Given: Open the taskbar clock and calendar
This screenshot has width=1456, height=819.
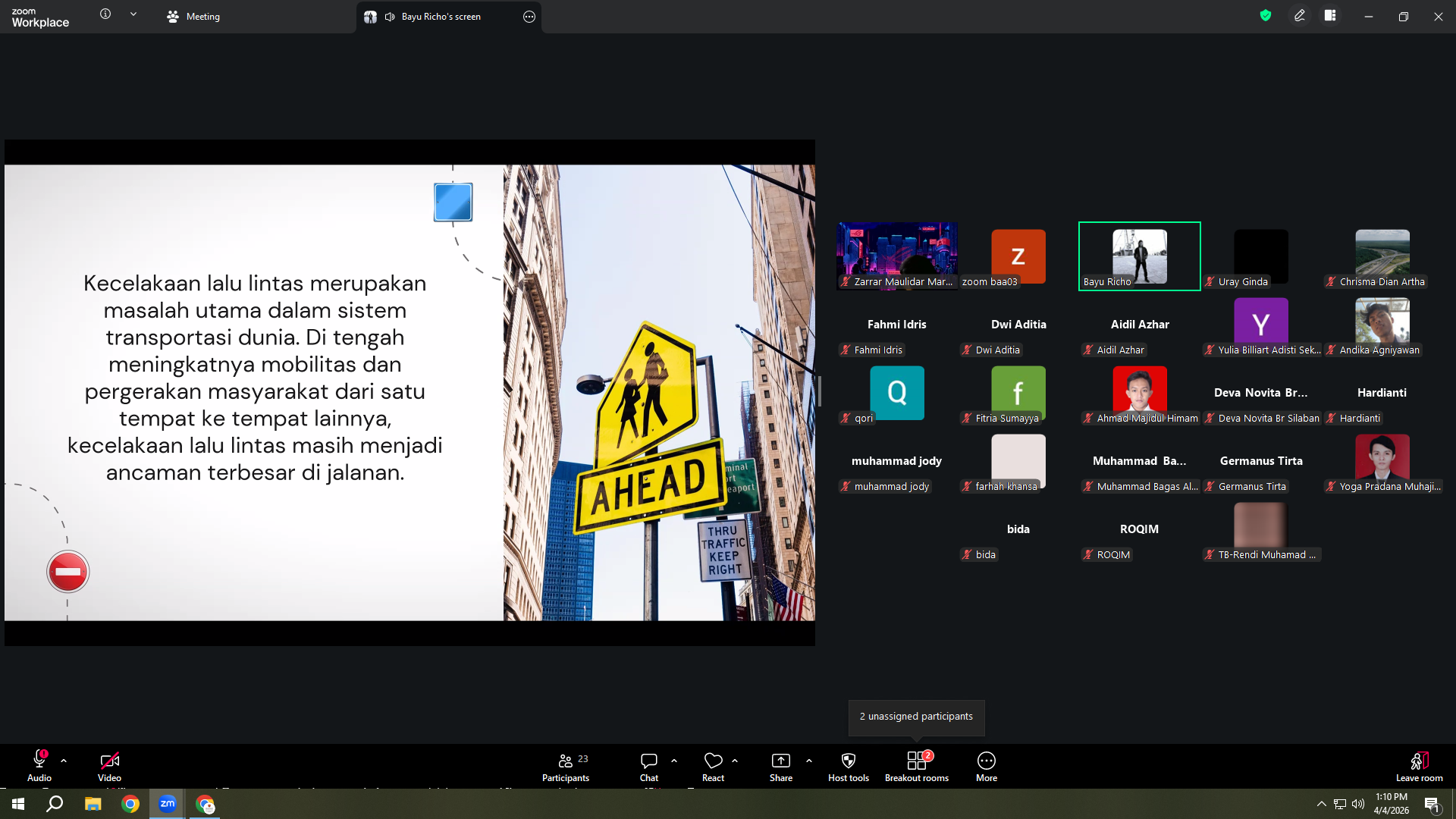Looking at the screenshot, I should click(1391, 804).
